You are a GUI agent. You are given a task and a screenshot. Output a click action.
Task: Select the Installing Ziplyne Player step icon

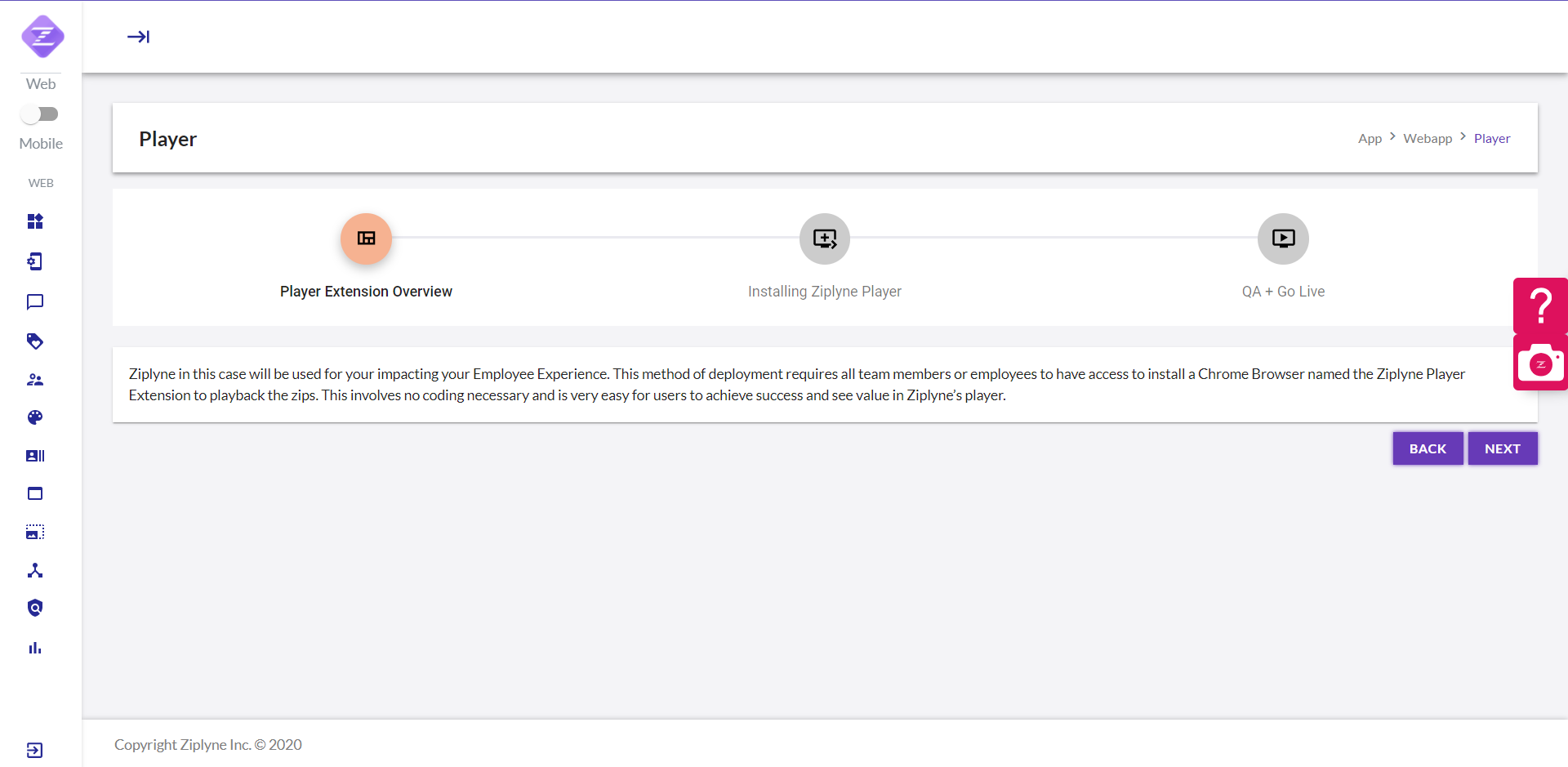pyautogui.click(x=825, y=239)
